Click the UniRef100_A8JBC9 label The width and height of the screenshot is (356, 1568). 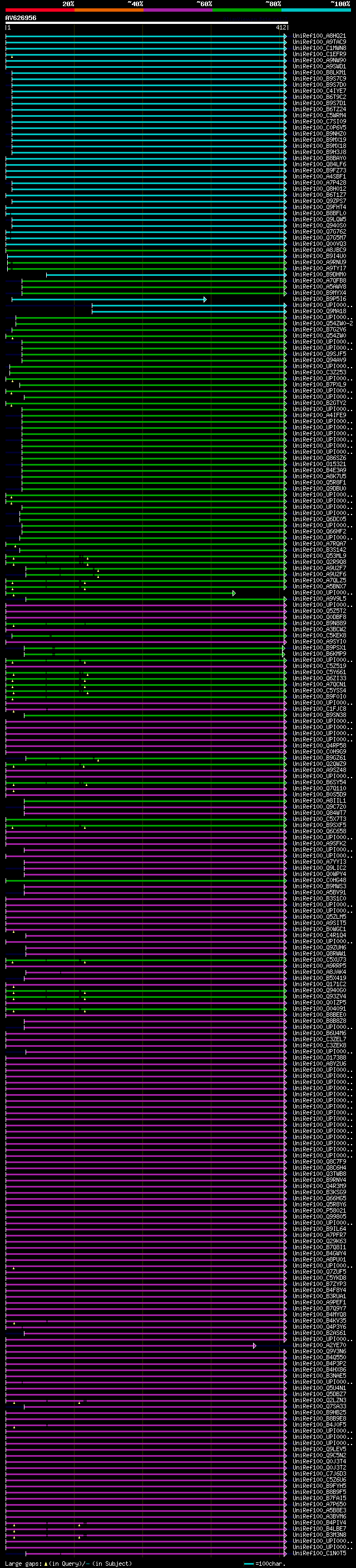point(319,250)
